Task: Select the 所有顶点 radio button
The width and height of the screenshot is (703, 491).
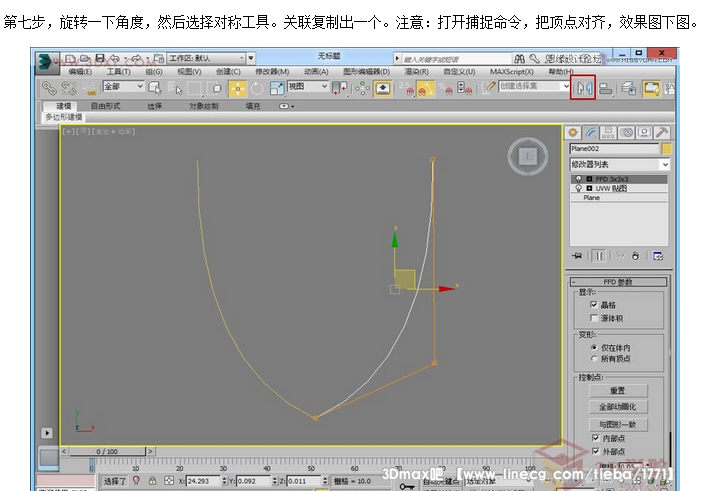Action: pyautogui.click(x=594, y=358)
